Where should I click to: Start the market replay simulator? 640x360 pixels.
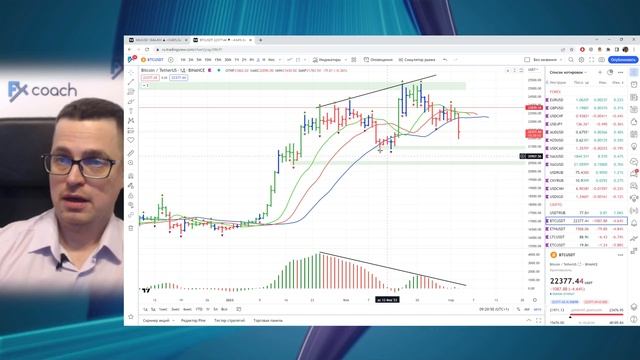click(417, 60)
